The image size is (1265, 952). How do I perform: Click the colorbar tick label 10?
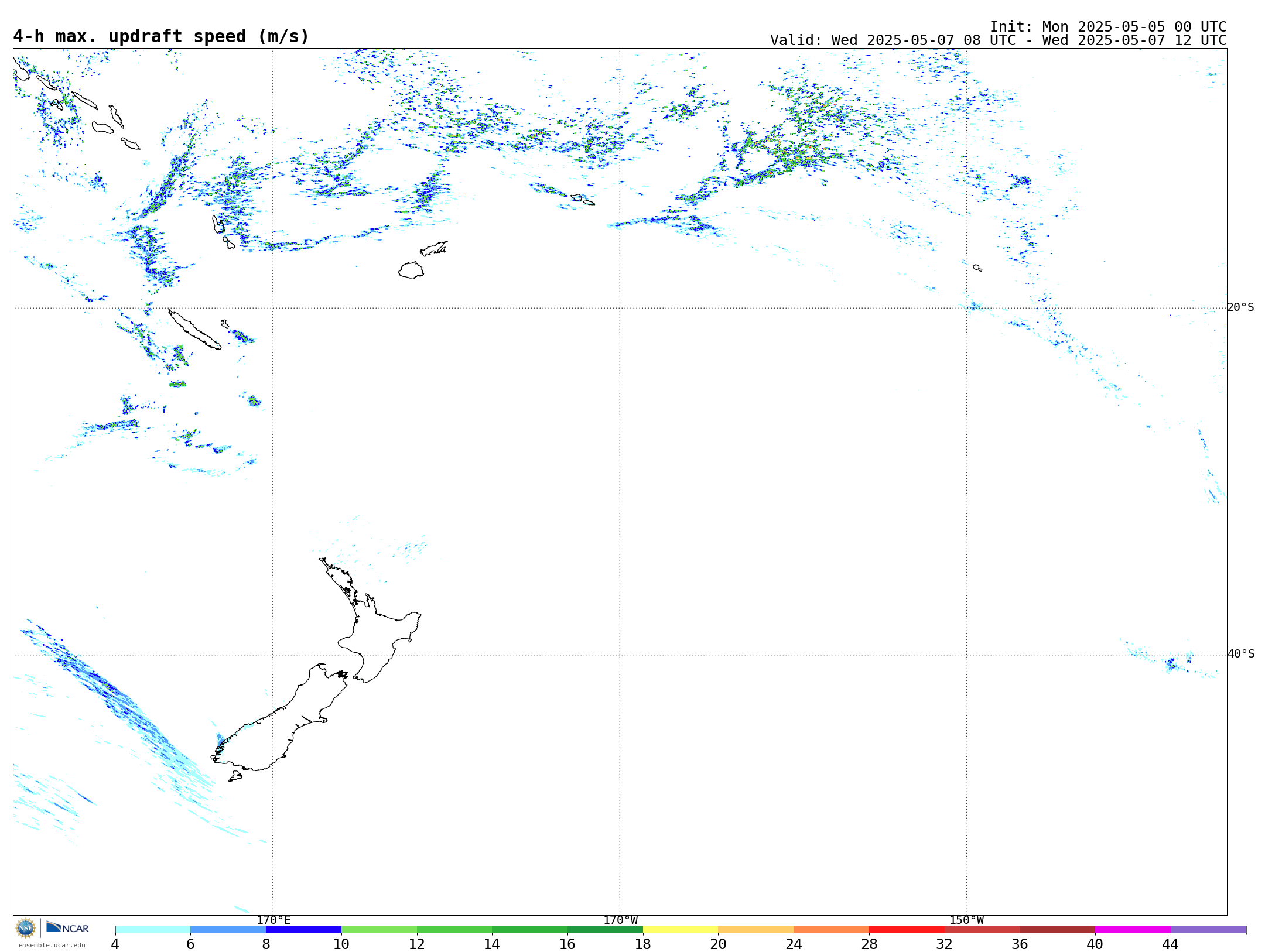[x=341, y=944]
